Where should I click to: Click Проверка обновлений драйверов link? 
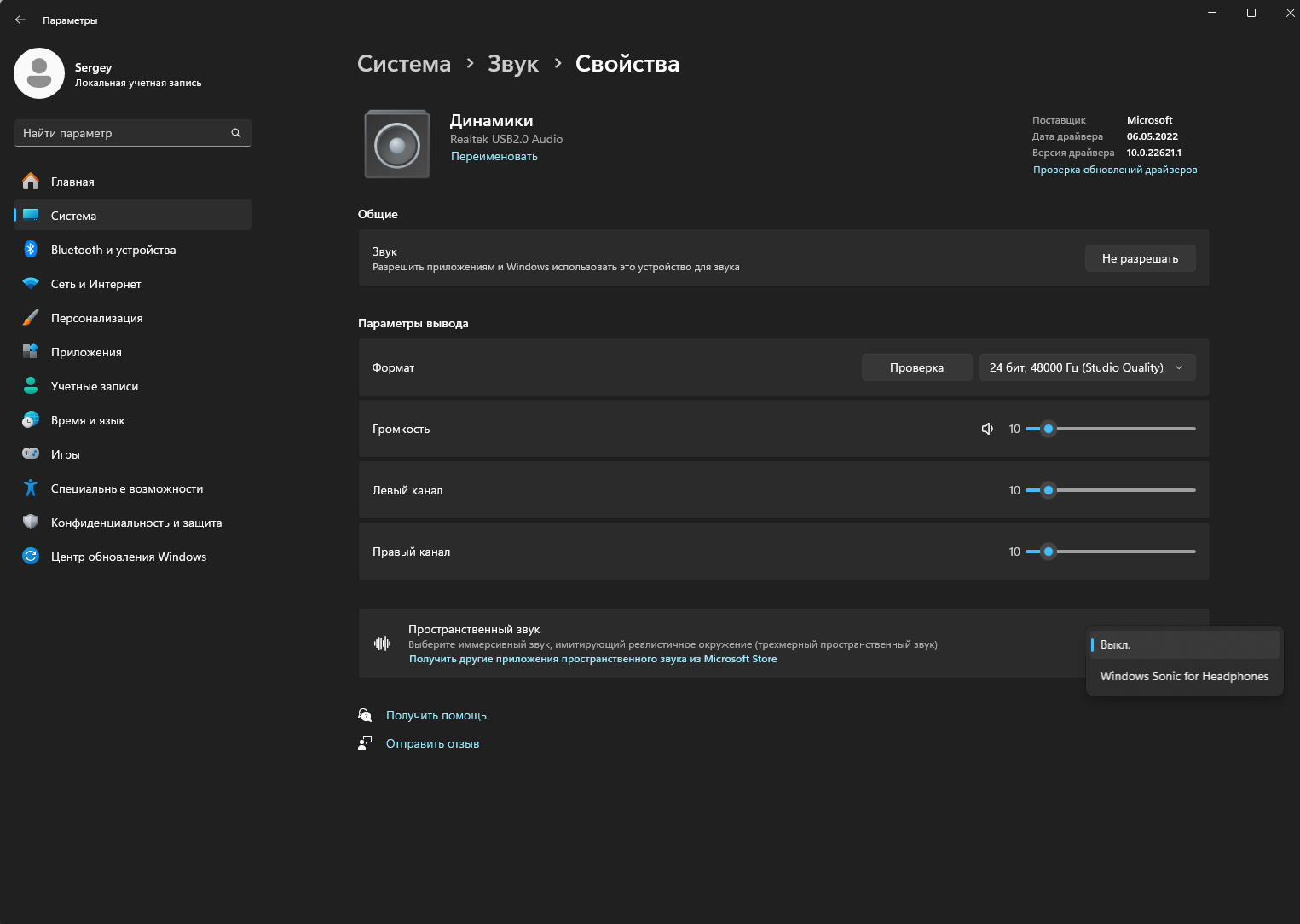tap(1114, 170)
